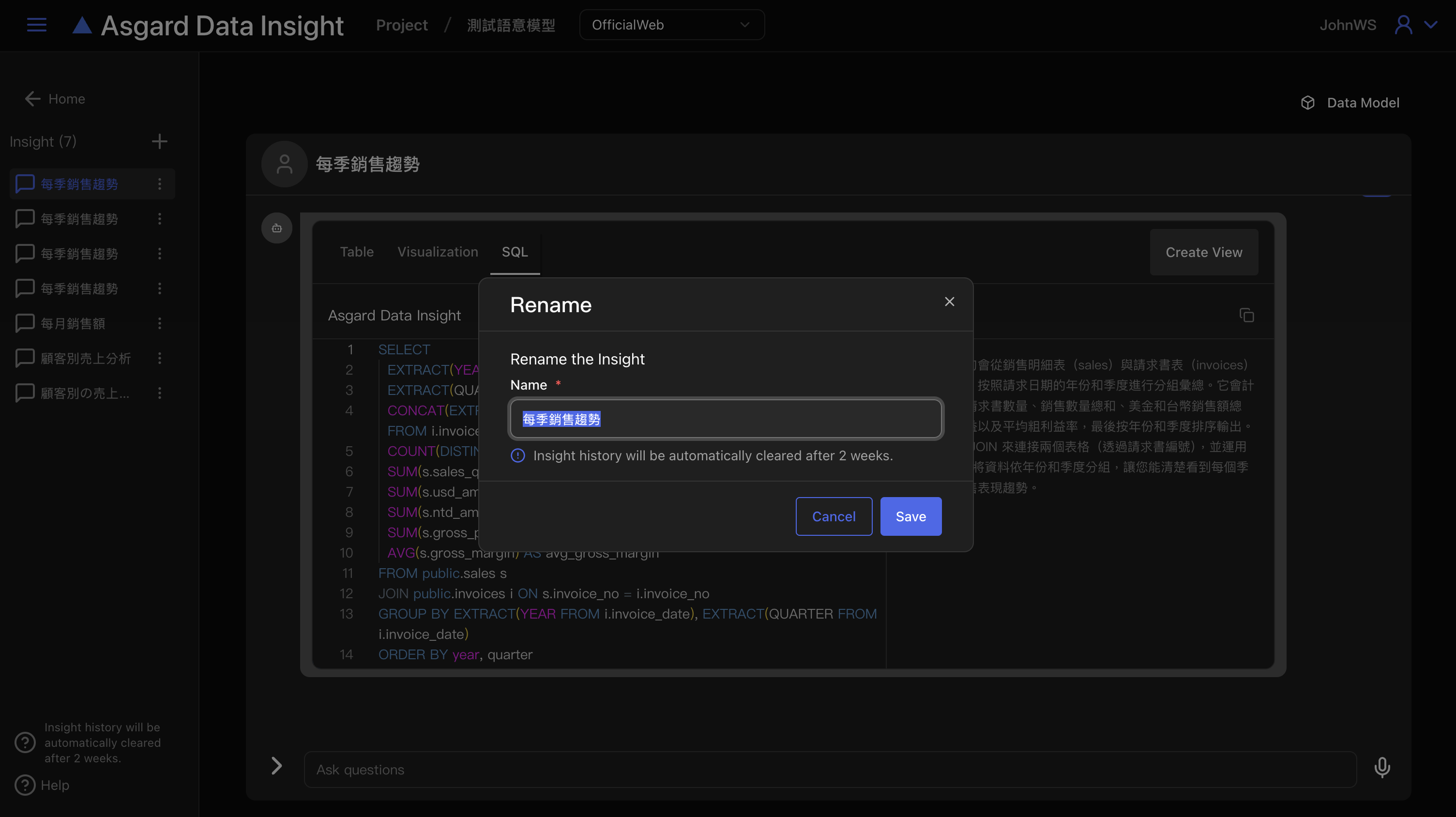Click the Name input field
This screenshot has height=817, width=1456.
pos(726,419)
